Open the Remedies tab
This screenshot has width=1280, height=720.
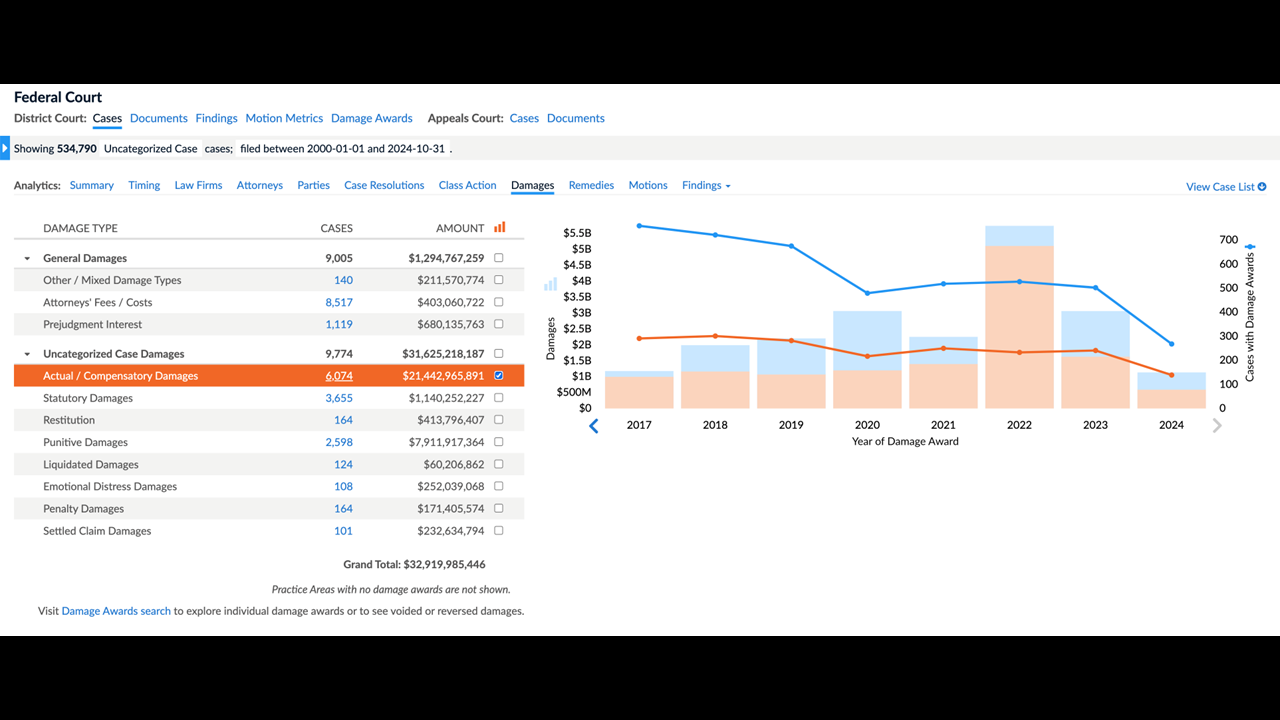coord(591,185)
